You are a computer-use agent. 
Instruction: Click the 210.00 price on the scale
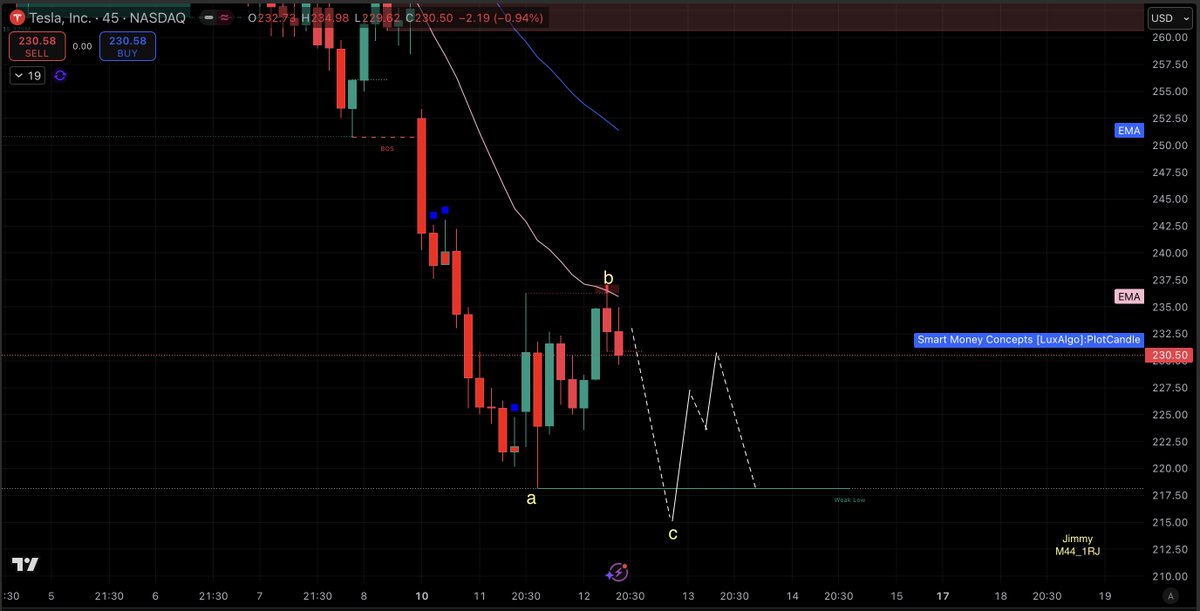pos(1168,576)
